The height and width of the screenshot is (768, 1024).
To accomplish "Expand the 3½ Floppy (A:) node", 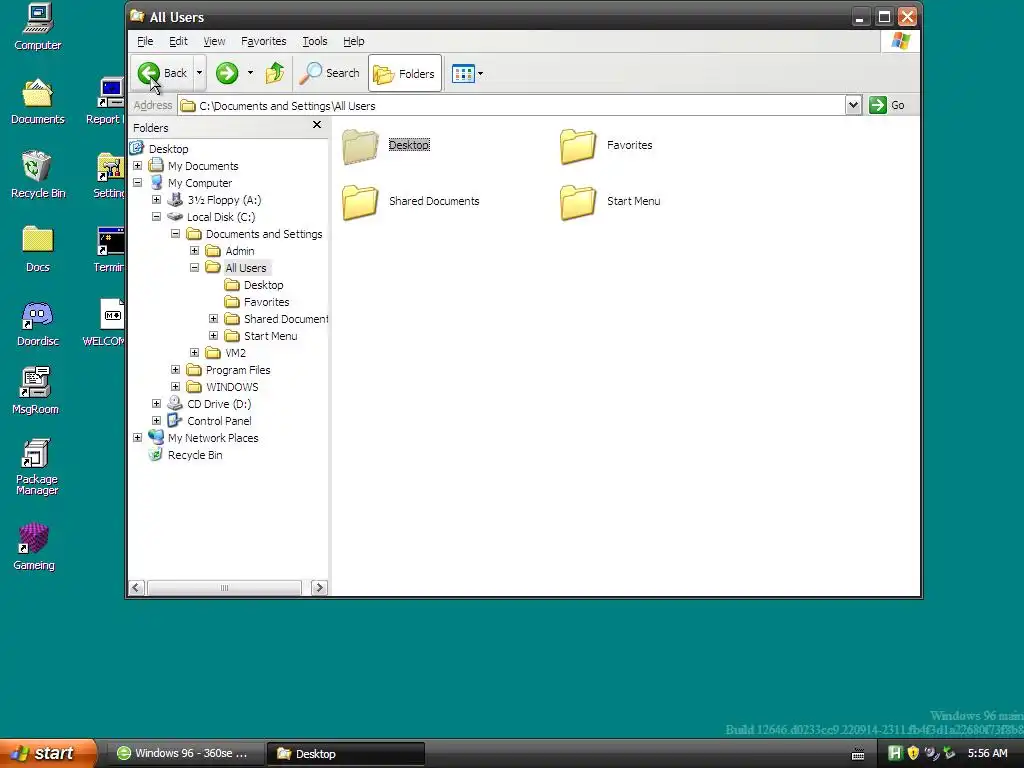I will (x=157, y=200).
